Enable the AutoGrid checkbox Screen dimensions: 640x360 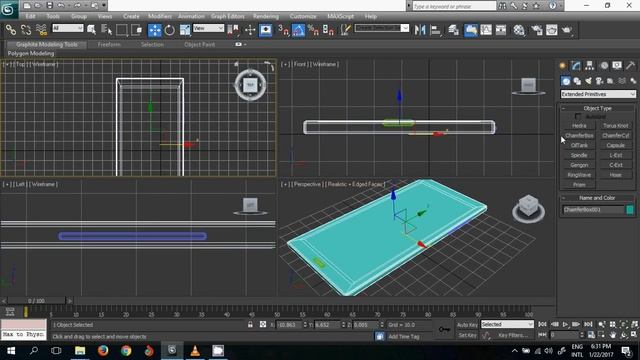[578, 116]
